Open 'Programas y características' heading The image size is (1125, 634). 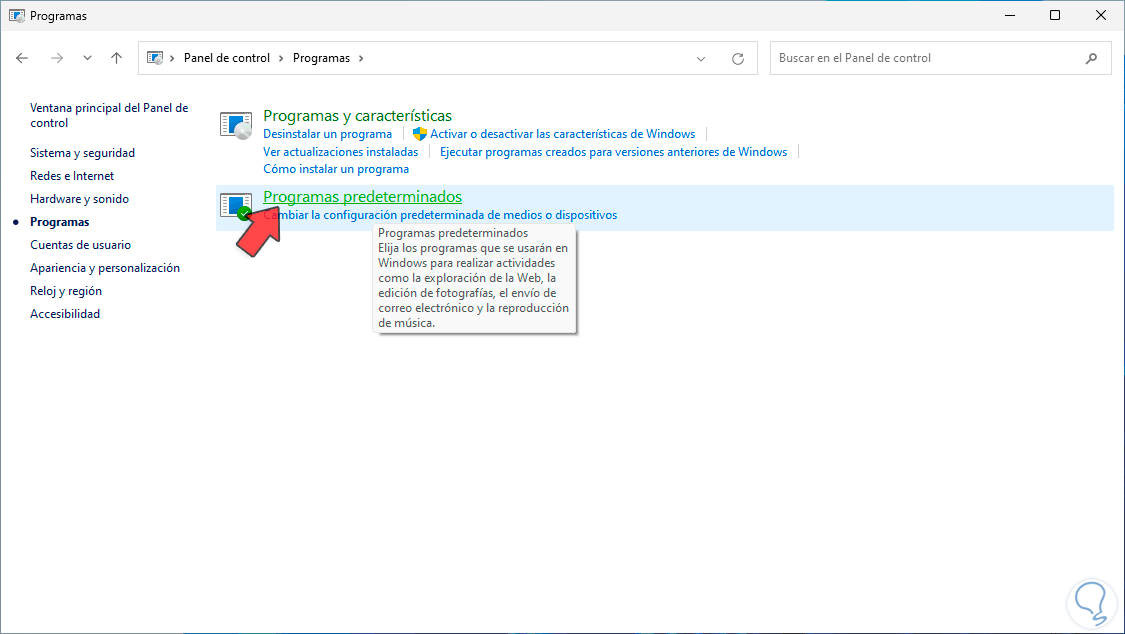click(357, 115)
